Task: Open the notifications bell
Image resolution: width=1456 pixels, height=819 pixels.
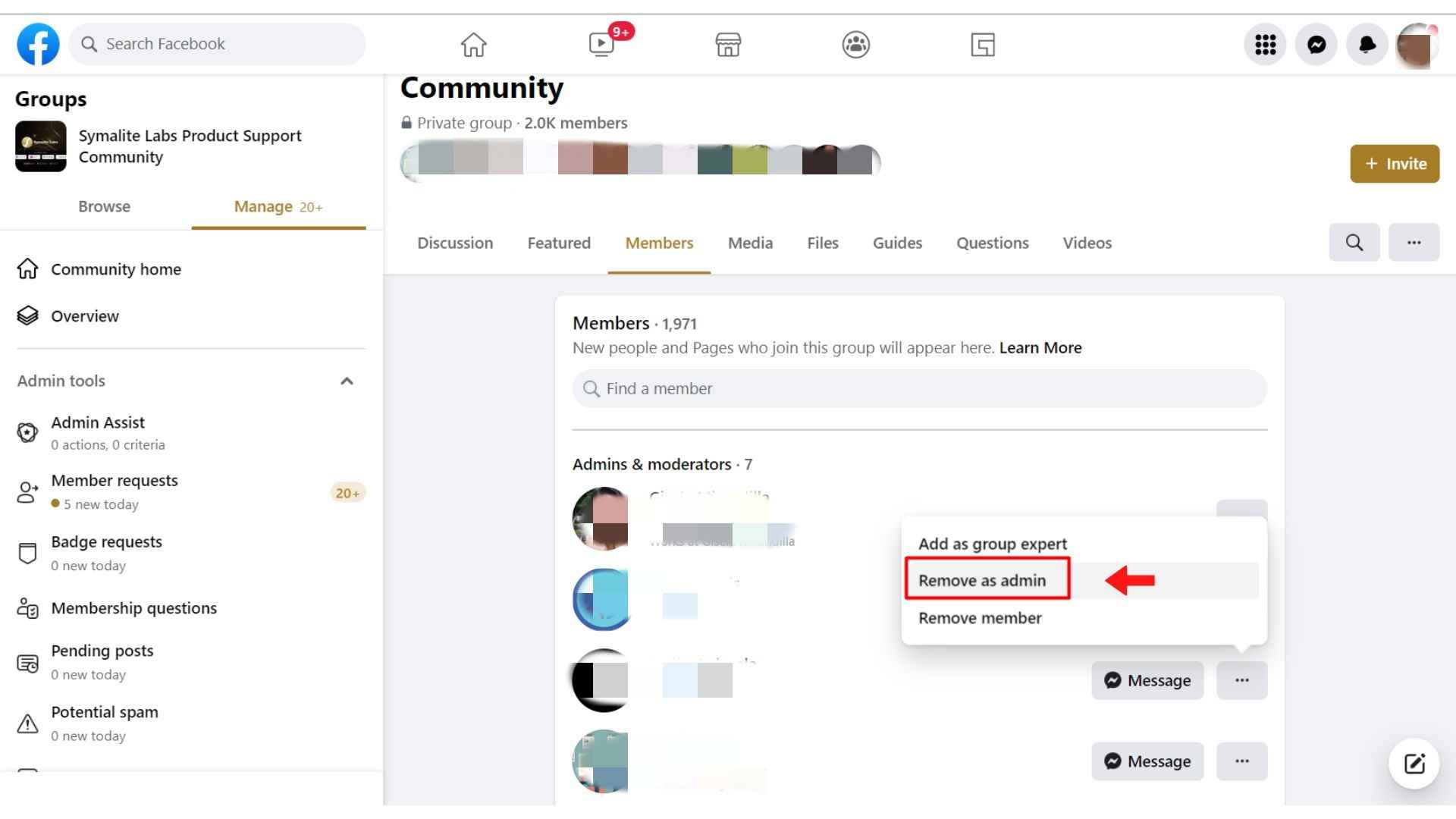Action: tap(1367, 45)
